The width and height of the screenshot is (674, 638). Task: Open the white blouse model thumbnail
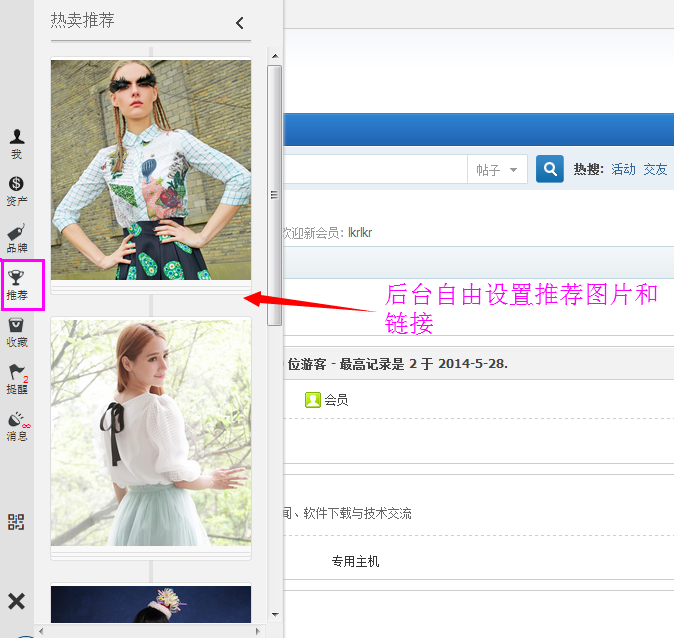151,433
